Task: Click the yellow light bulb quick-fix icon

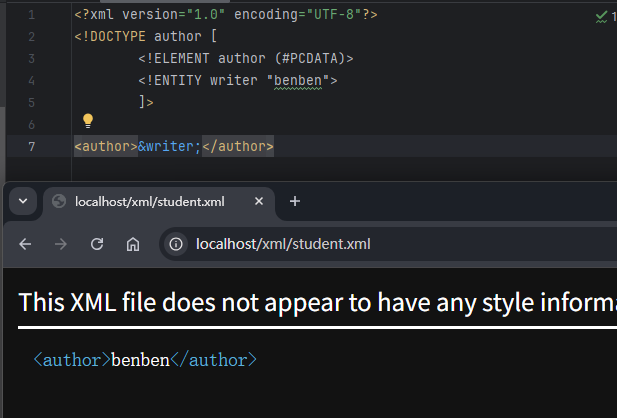Action: coord(87,121)
